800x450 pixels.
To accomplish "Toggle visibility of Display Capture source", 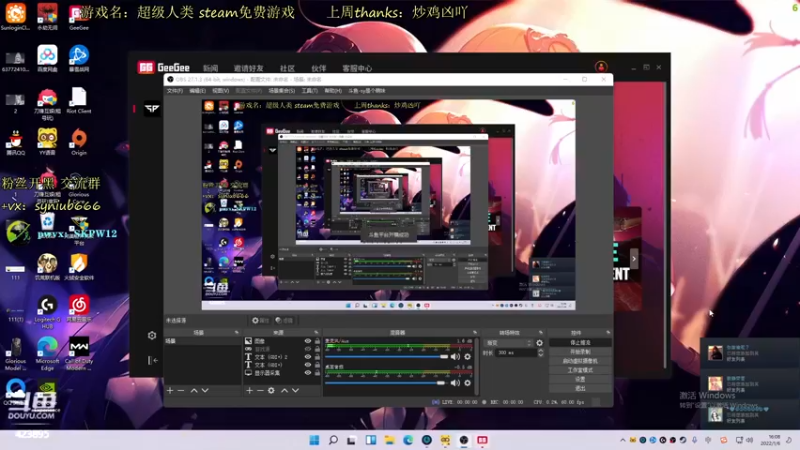I will click(x=308, y=373).
